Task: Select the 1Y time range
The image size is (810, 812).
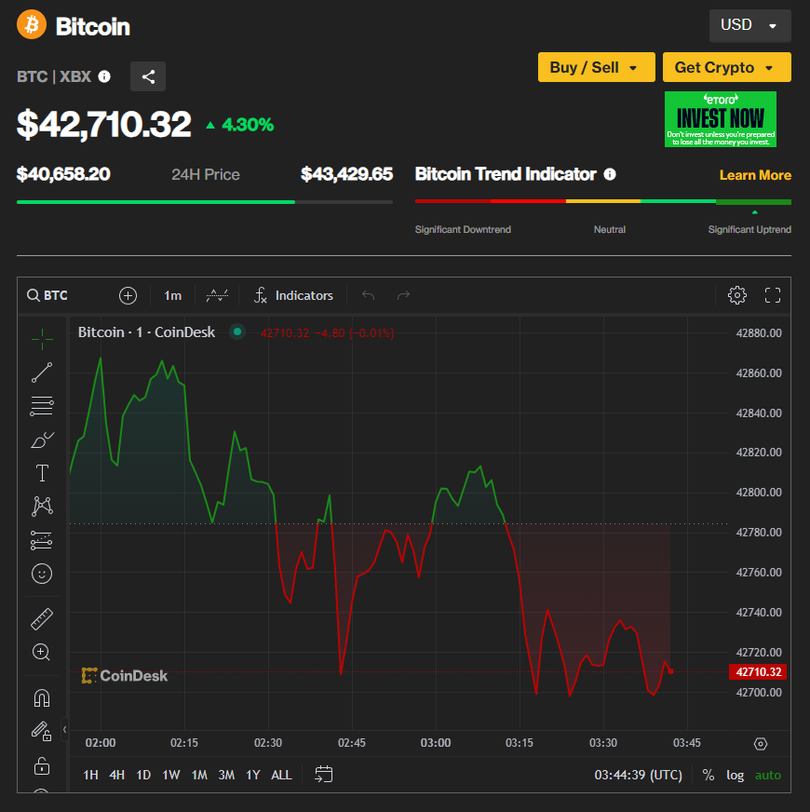Action: 253,775
